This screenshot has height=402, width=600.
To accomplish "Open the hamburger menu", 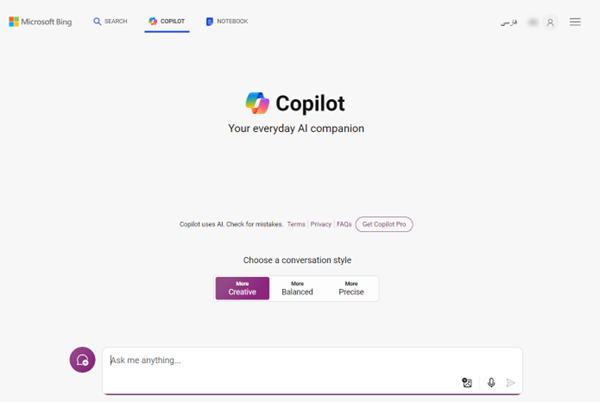I will (575, 22).
